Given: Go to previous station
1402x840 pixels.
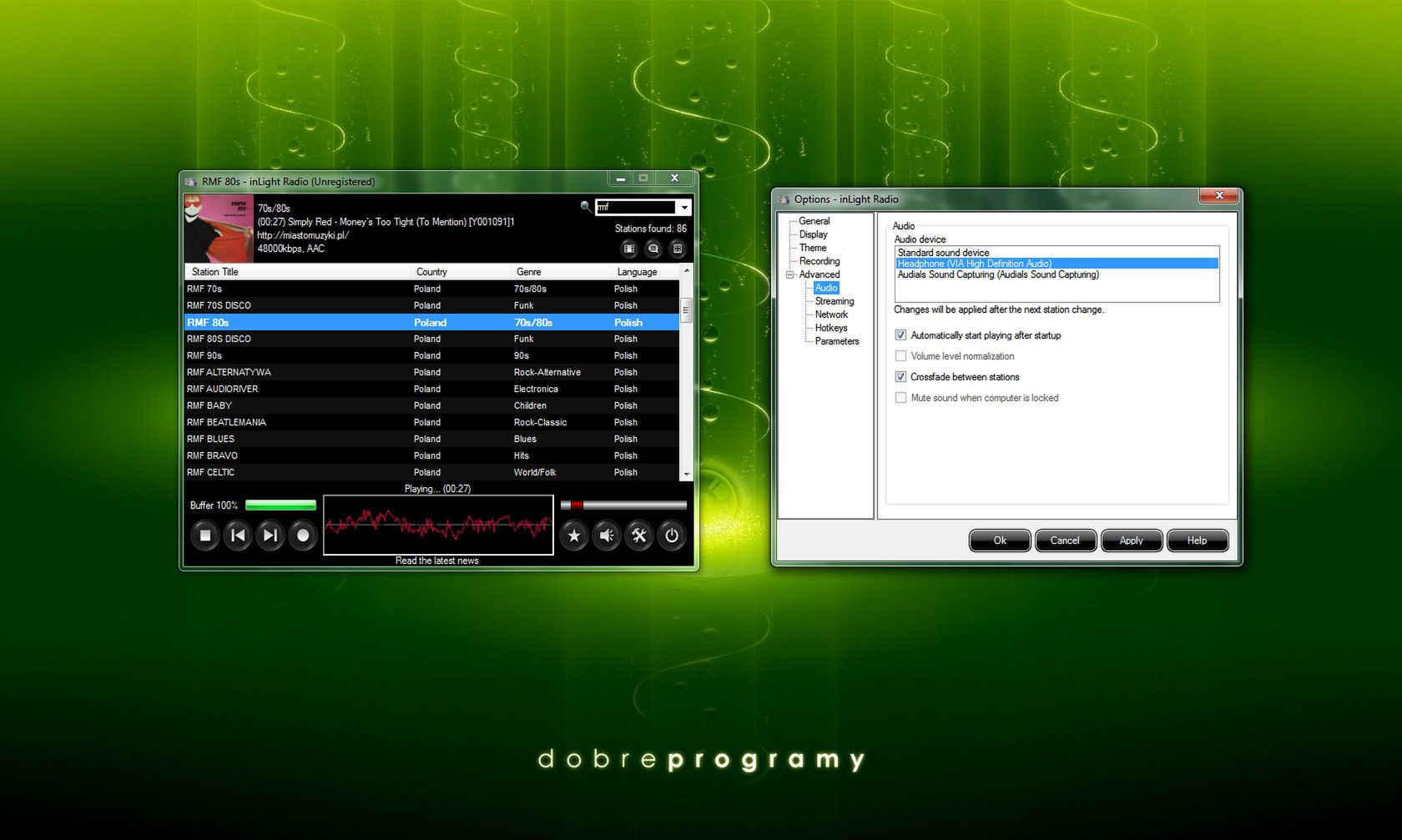Looking at the screenshot, I should click(x=238, y=536).
